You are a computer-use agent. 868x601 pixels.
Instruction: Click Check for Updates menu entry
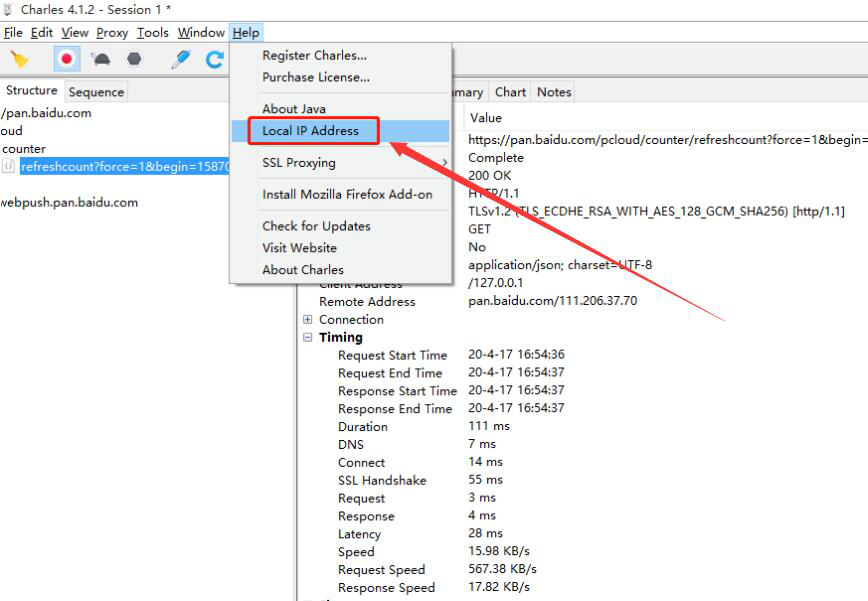point(316,226)
